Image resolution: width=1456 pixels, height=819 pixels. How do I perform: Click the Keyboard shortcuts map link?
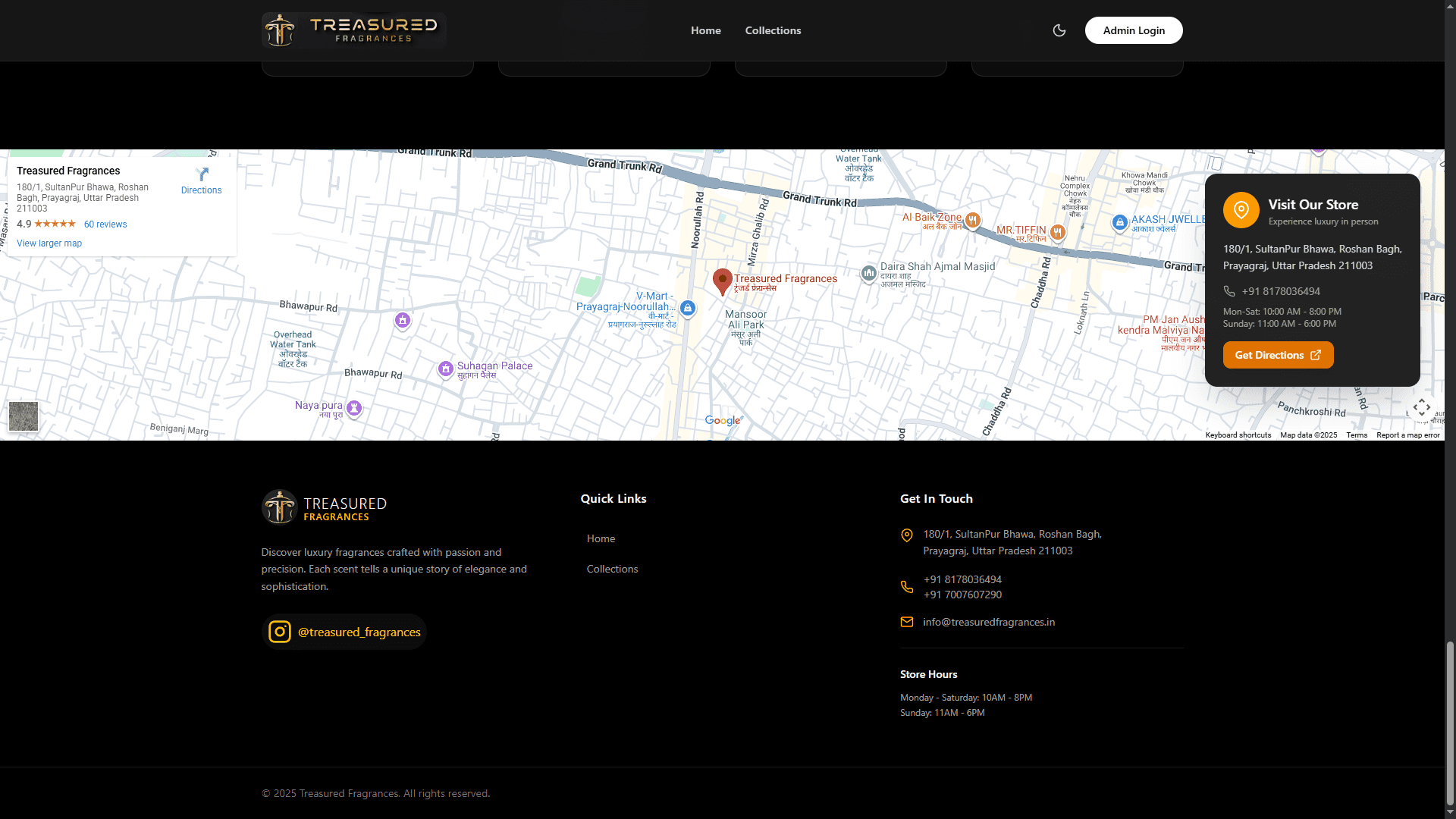click(1238, 435)
